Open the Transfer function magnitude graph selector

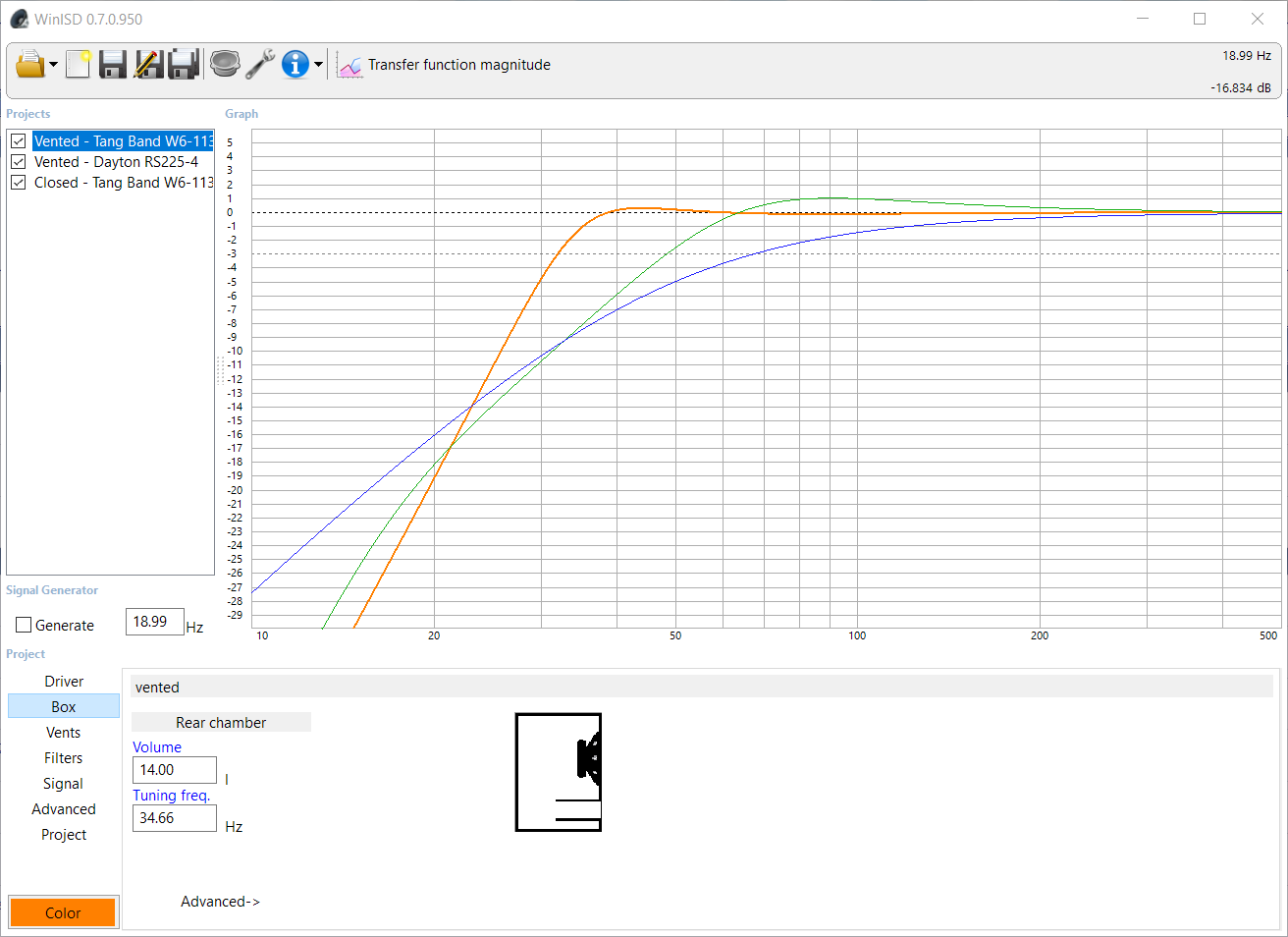(x=458, y=65)
